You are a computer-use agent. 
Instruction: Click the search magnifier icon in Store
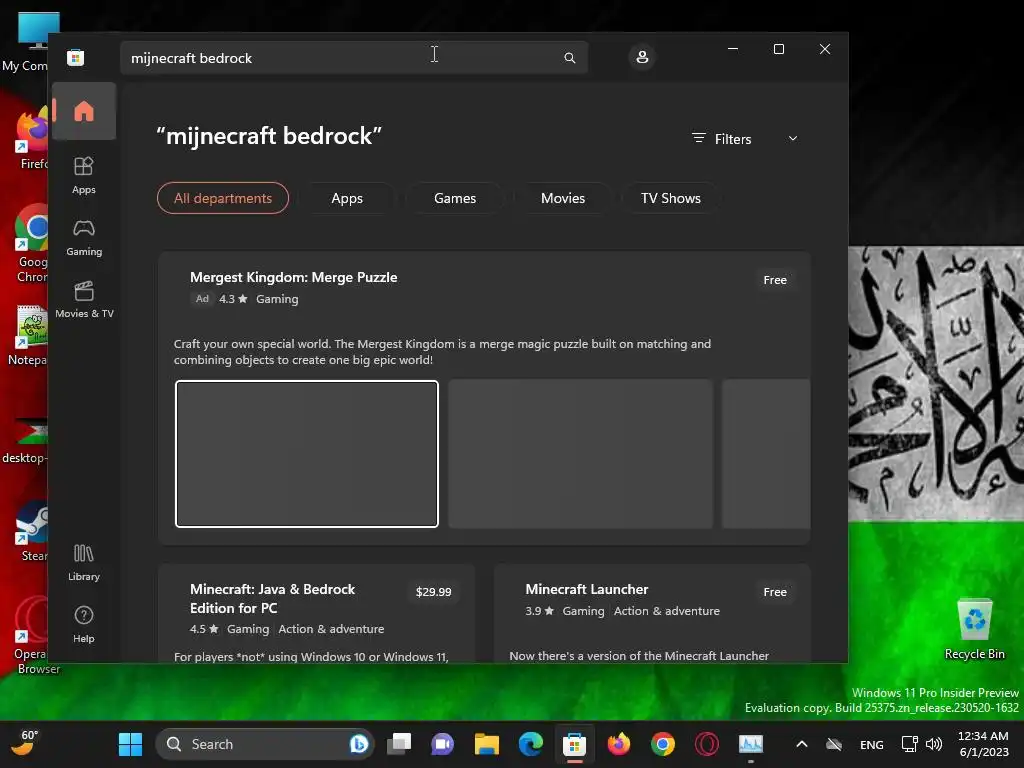tap(569, 58)
